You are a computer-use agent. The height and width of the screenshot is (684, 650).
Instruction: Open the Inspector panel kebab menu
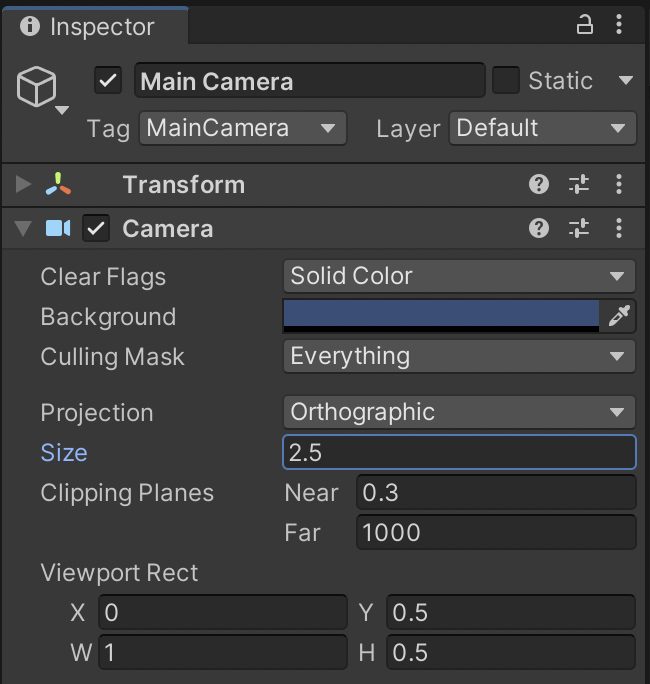pyautogui.click(x=621, y=26)
